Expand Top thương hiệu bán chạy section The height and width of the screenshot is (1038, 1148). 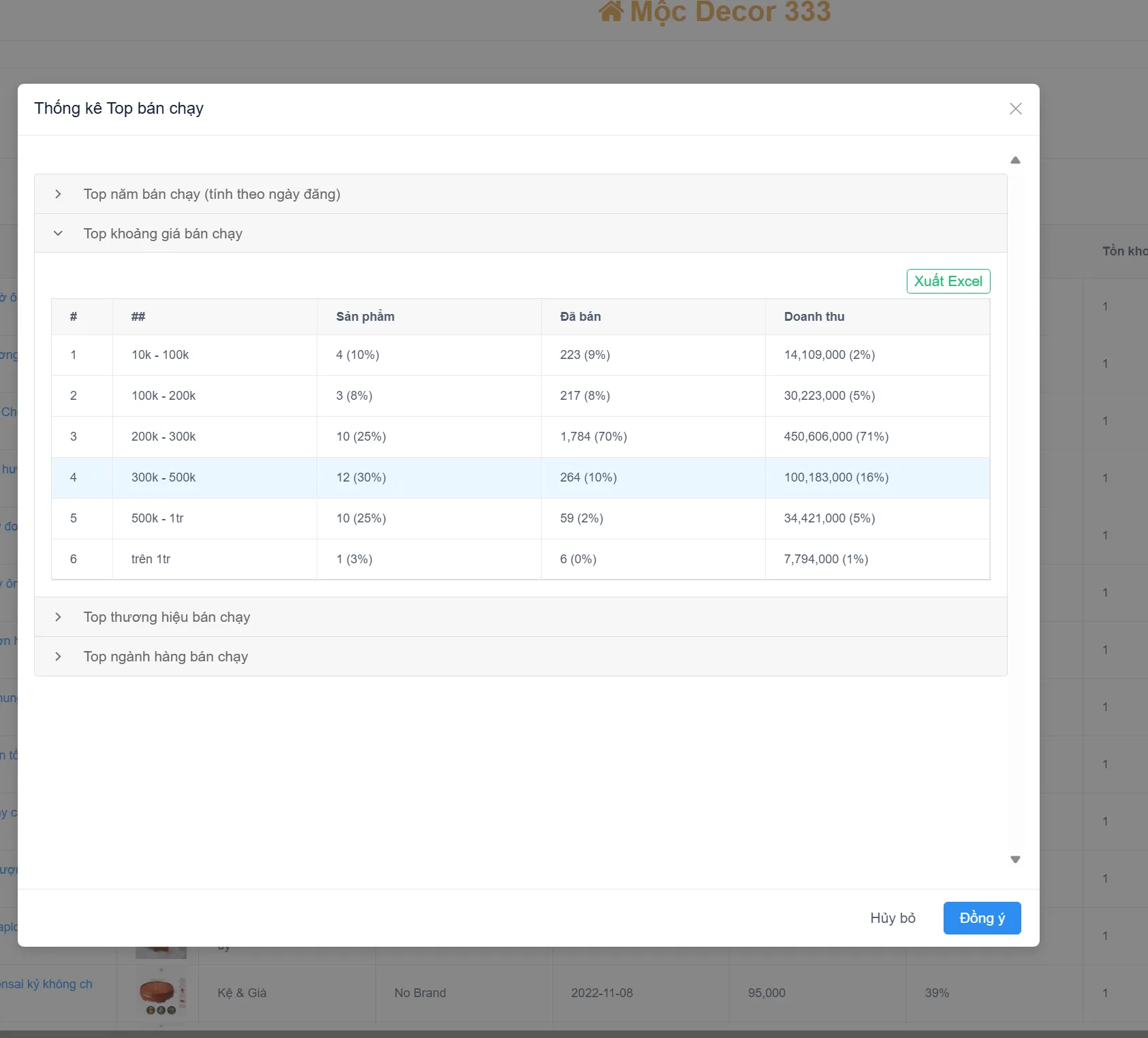(x=521, y=617)
